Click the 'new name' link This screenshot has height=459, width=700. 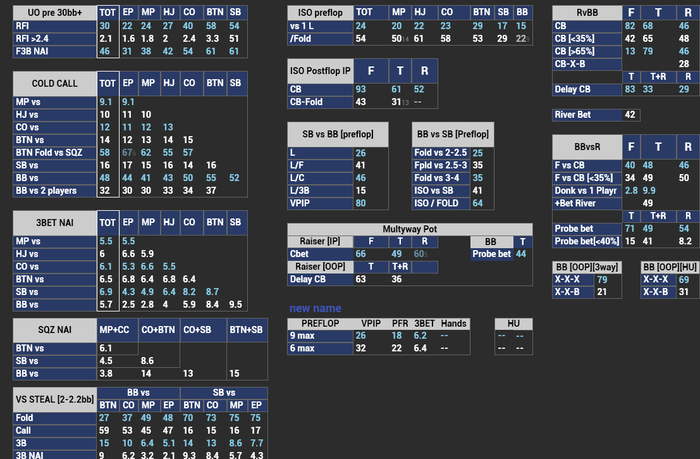click(x=315, y=309)
